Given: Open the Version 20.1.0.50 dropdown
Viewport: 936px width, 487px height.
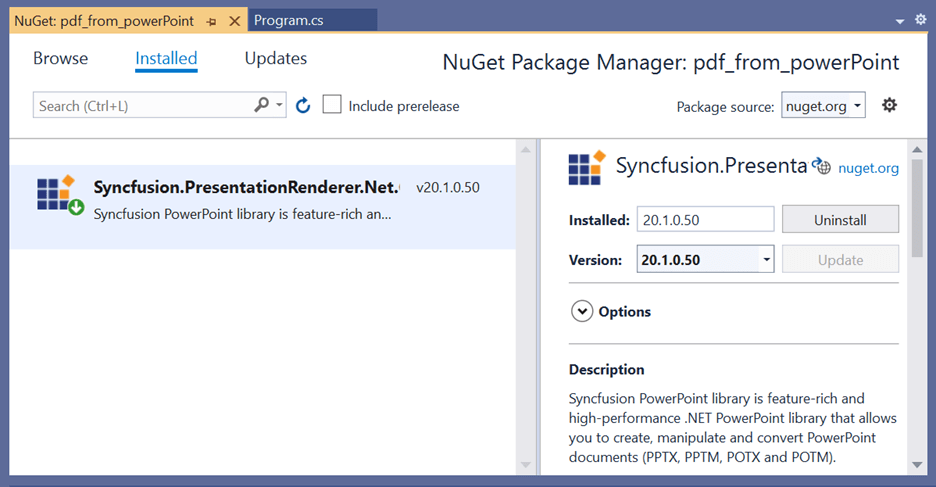Looking at the screenshot, I should pos(766,260).
